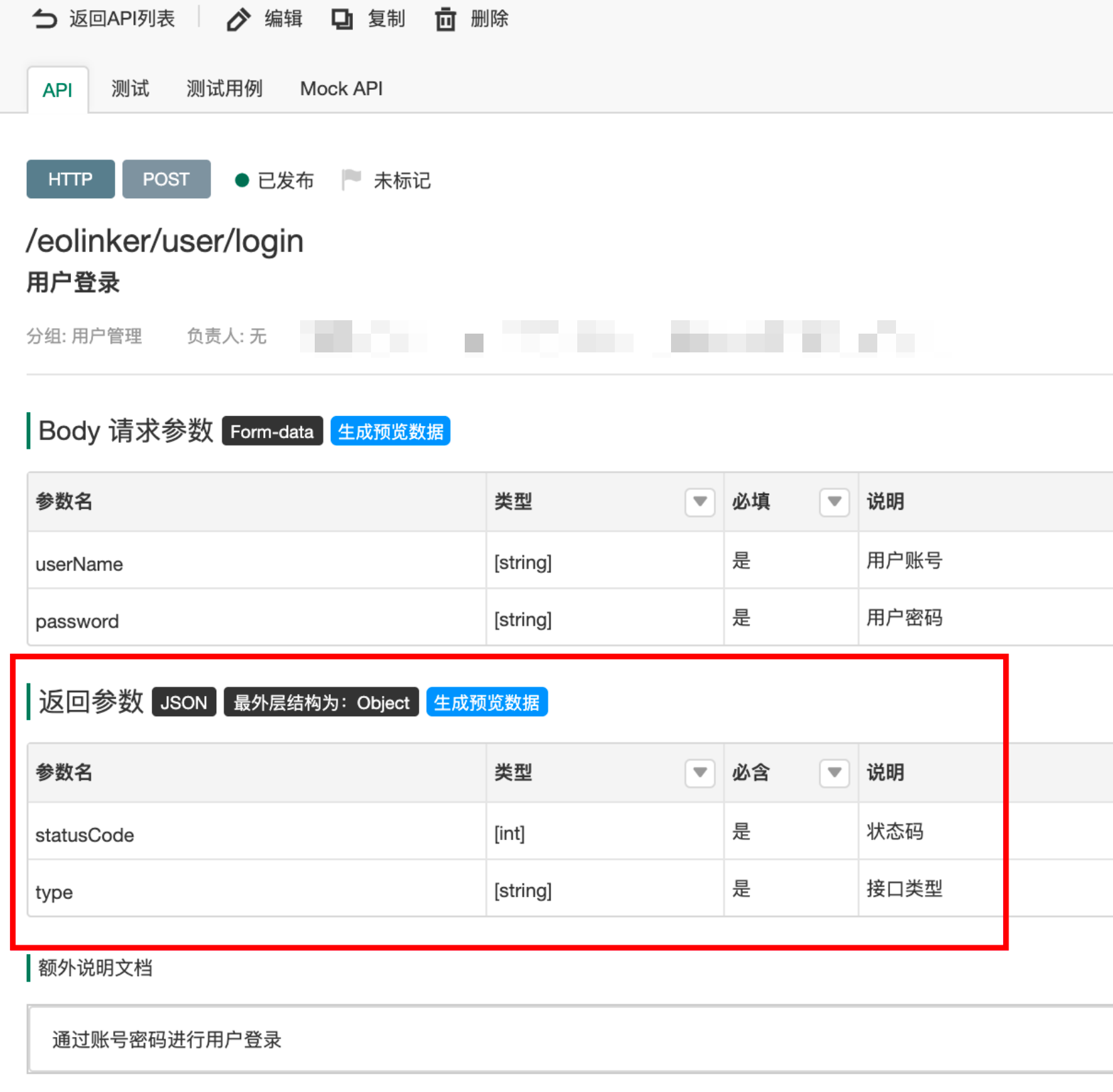1113x1092 pixels.
Task: Click the 未标记 text label
Action: point(402,180)
